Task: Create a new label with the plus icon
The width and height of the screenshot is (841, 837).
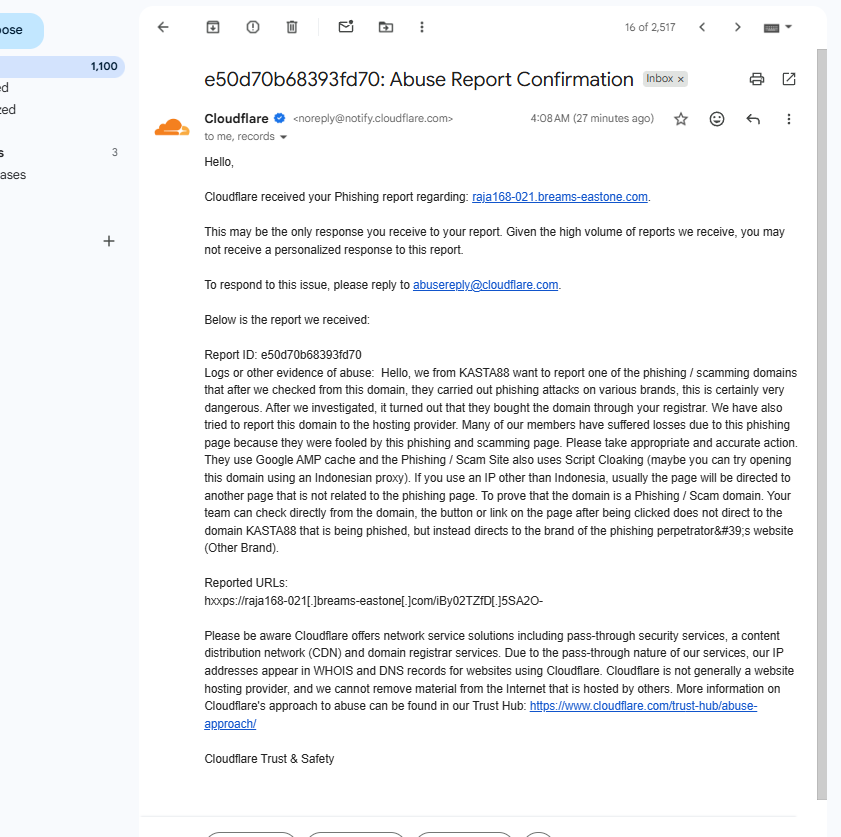Action: [x=109, y=241]
